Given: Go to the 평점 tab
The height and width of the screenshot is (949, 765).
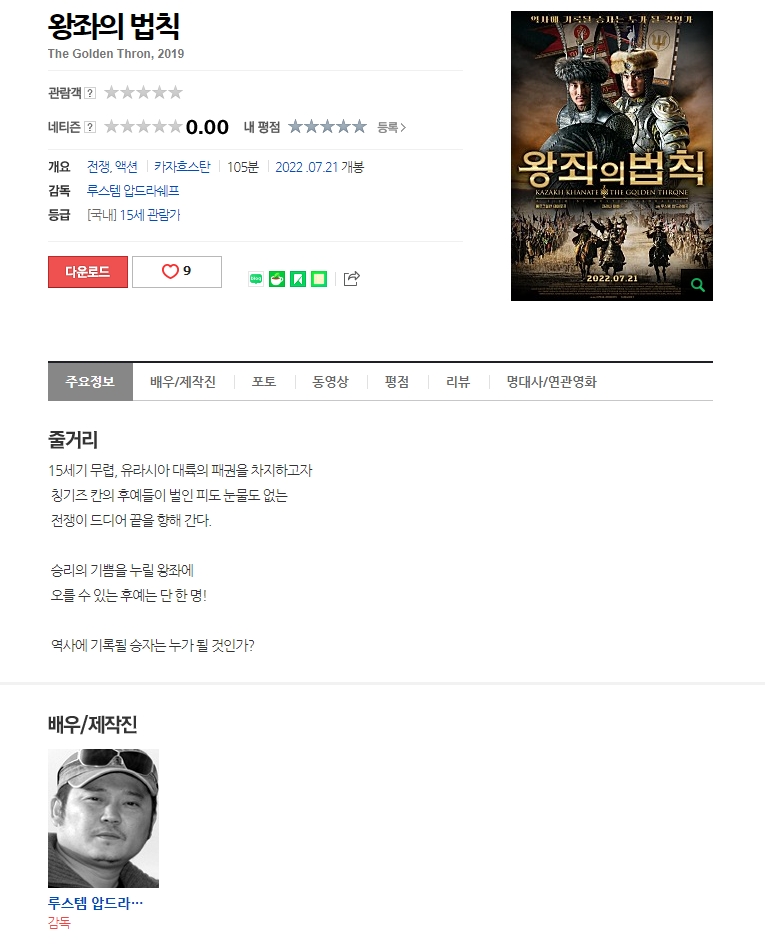Looking at the screenshot, I should coord(397,382).
